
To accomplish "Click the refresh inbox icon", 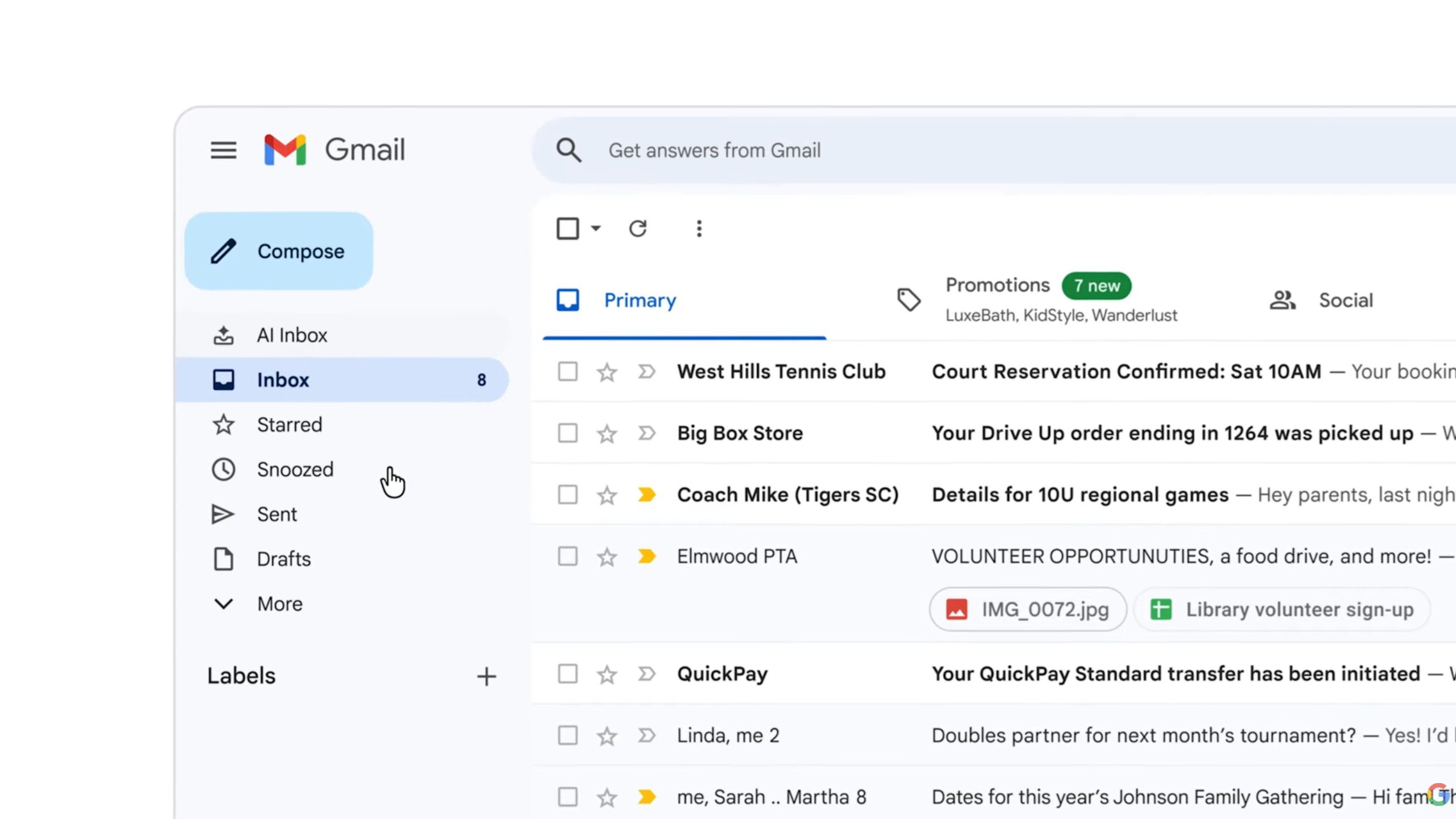I will 638,229.
